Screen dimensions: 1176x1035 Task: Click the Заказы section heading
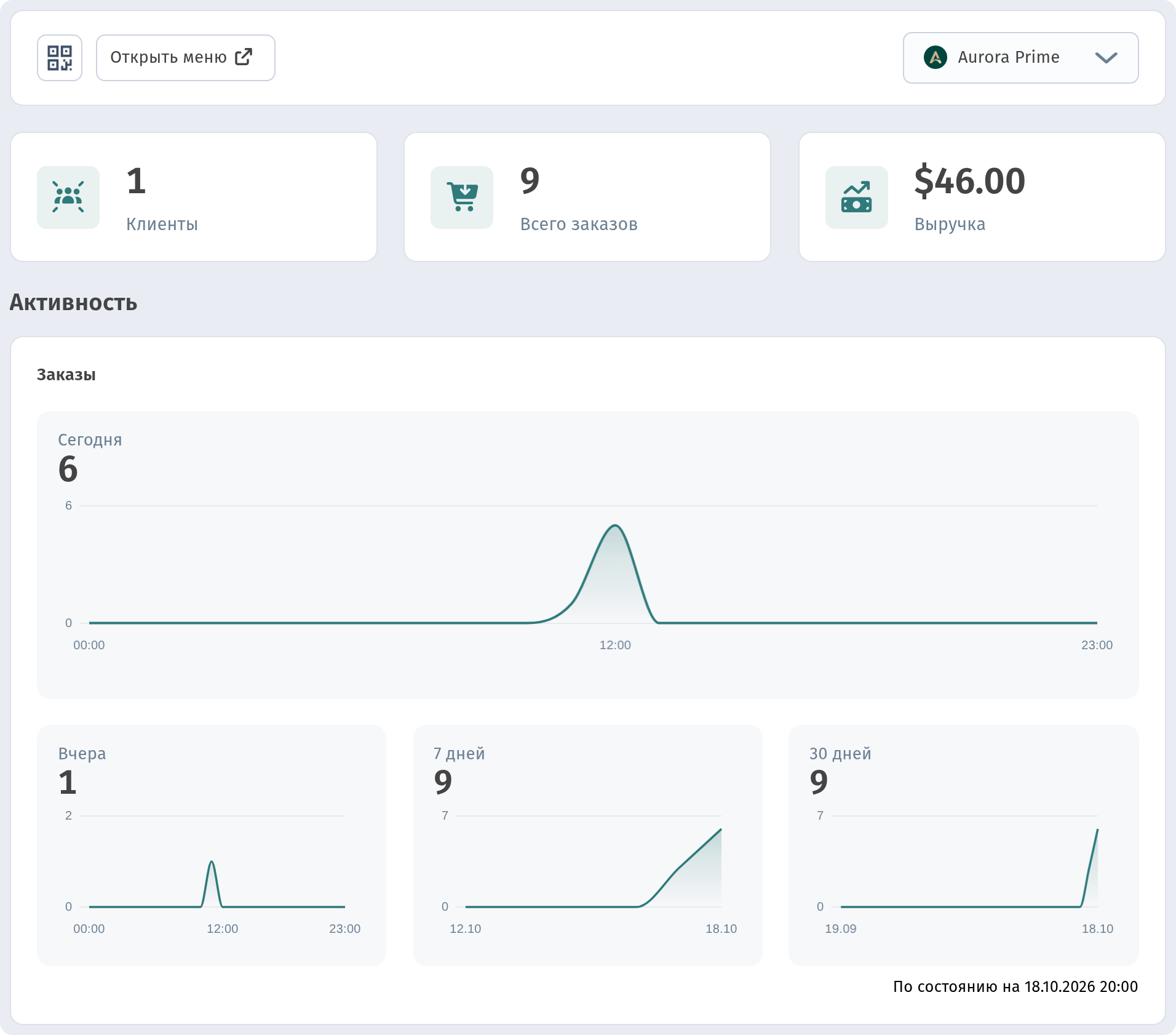(66, 375)
